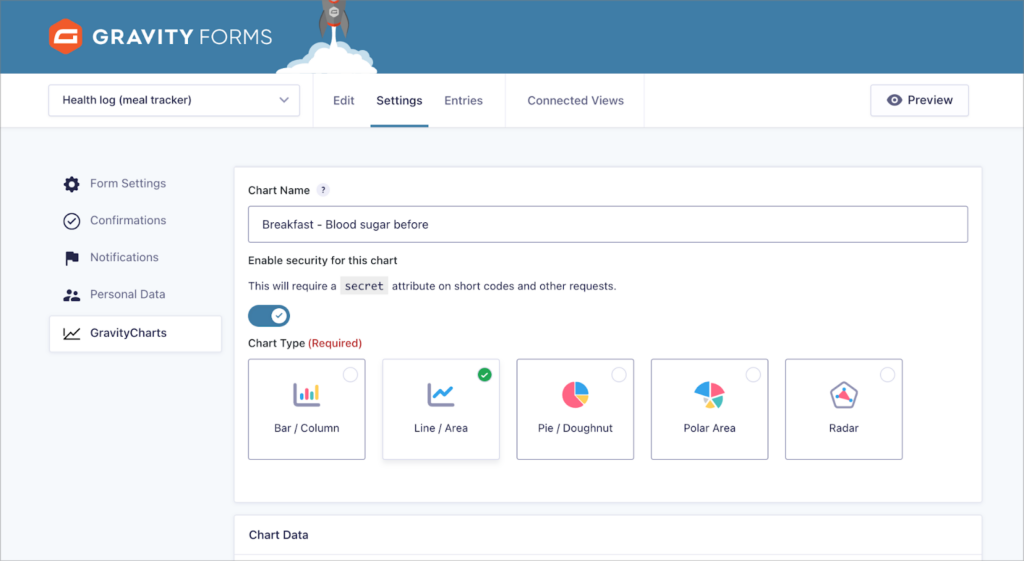The height and width of the screenshot is (561, 1024).
Task: Click into the Chart Name input field
Action: pos(607,225)
